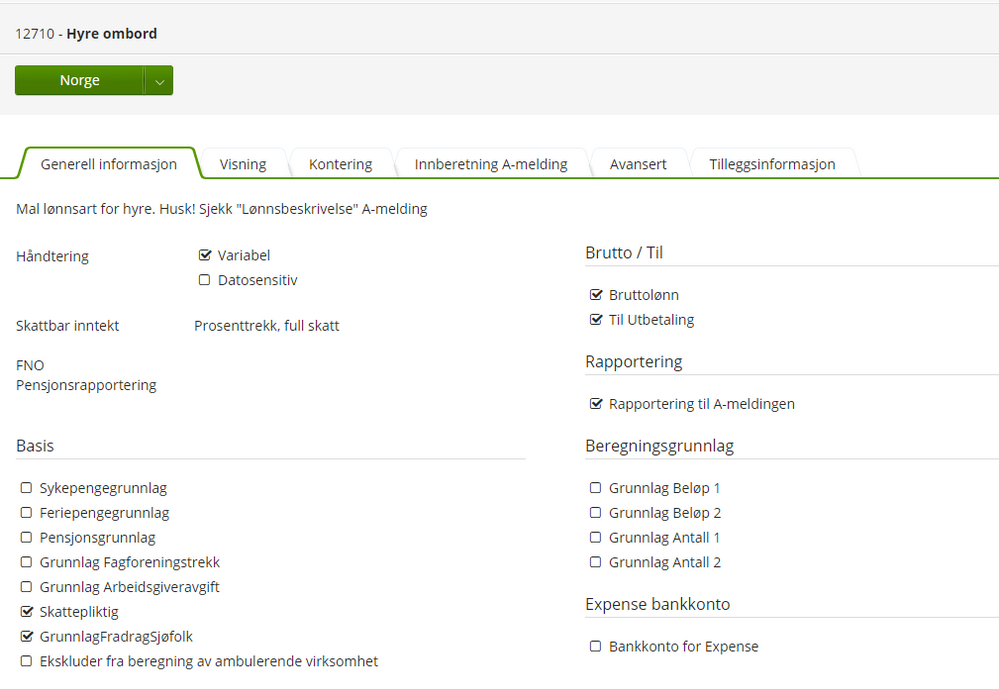Enable the Datosensitiv checkbox
This screenshot has height=689, width=999.
205,280
